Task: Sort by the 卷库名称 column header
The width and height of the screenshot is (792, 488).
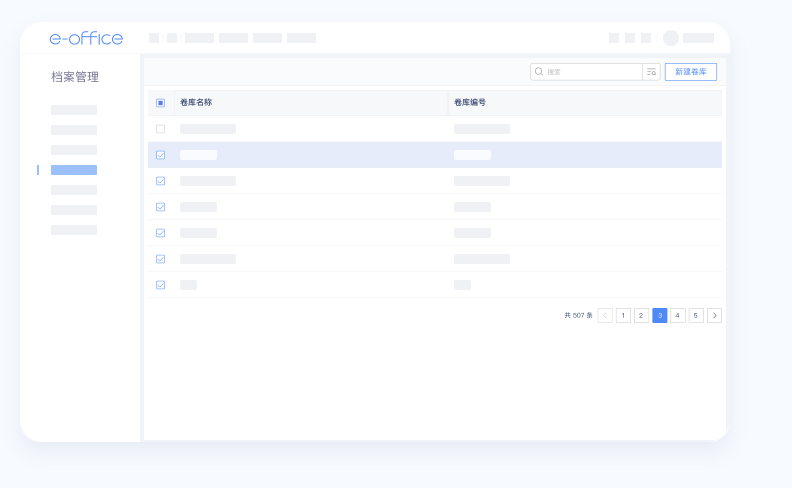Action: click(196, 103)
